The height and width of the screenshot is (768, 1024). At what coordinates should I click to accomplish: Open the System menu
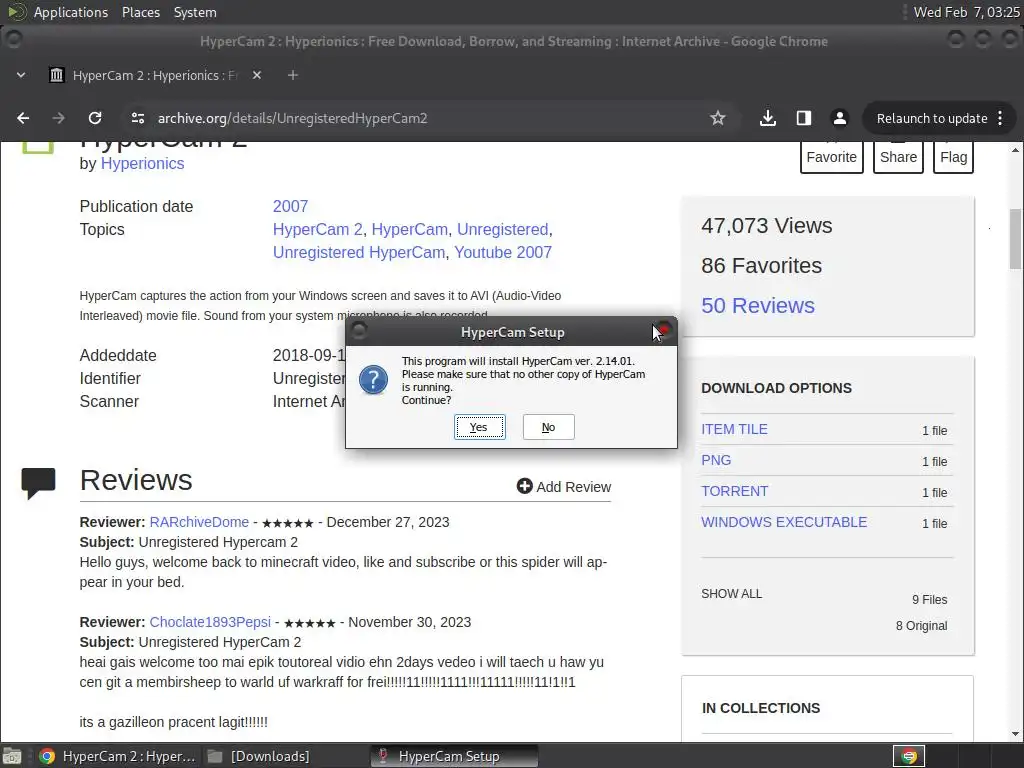tap(195, 12)
